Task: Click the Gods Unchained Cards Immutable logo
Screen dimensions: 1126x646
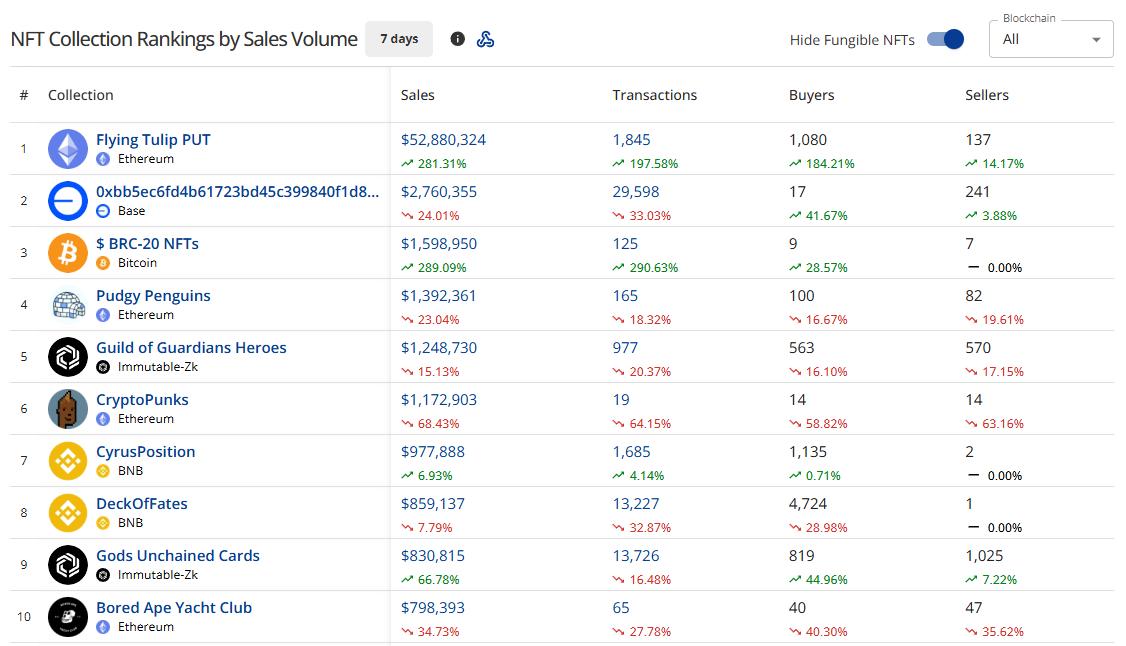Action: pos(68,565)
